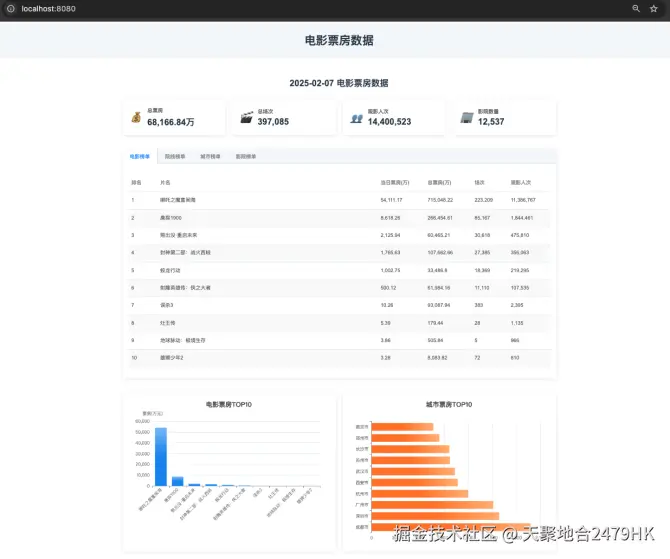Click the orange bar for 长沙市
The height and width of the screenshot is (559, 670).
click(411, 449)
